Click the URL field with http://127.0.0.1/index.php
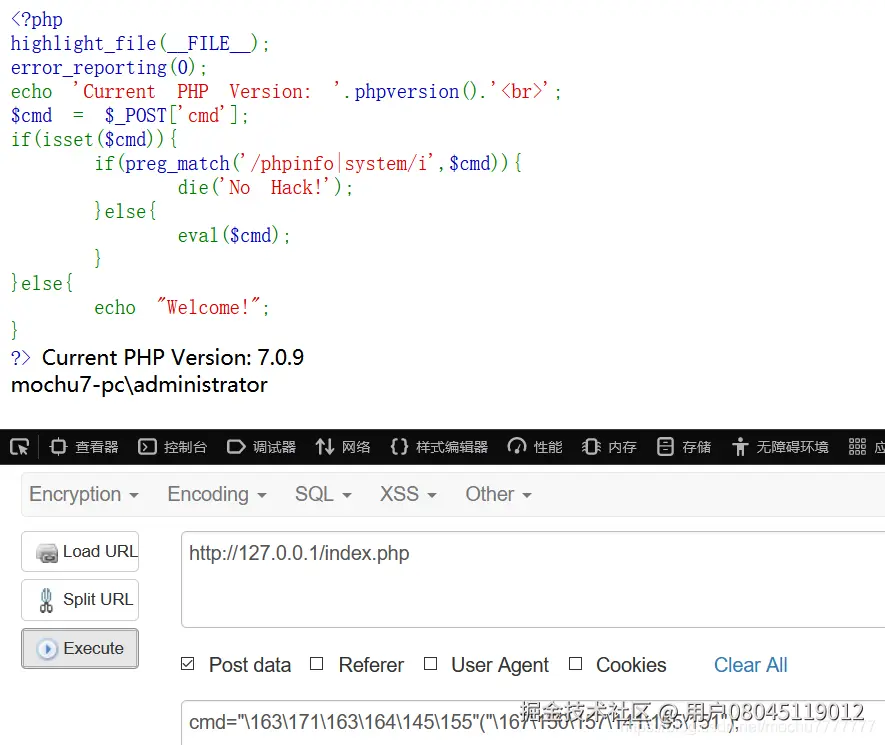The image size is (885, 745). click(533, 579)
